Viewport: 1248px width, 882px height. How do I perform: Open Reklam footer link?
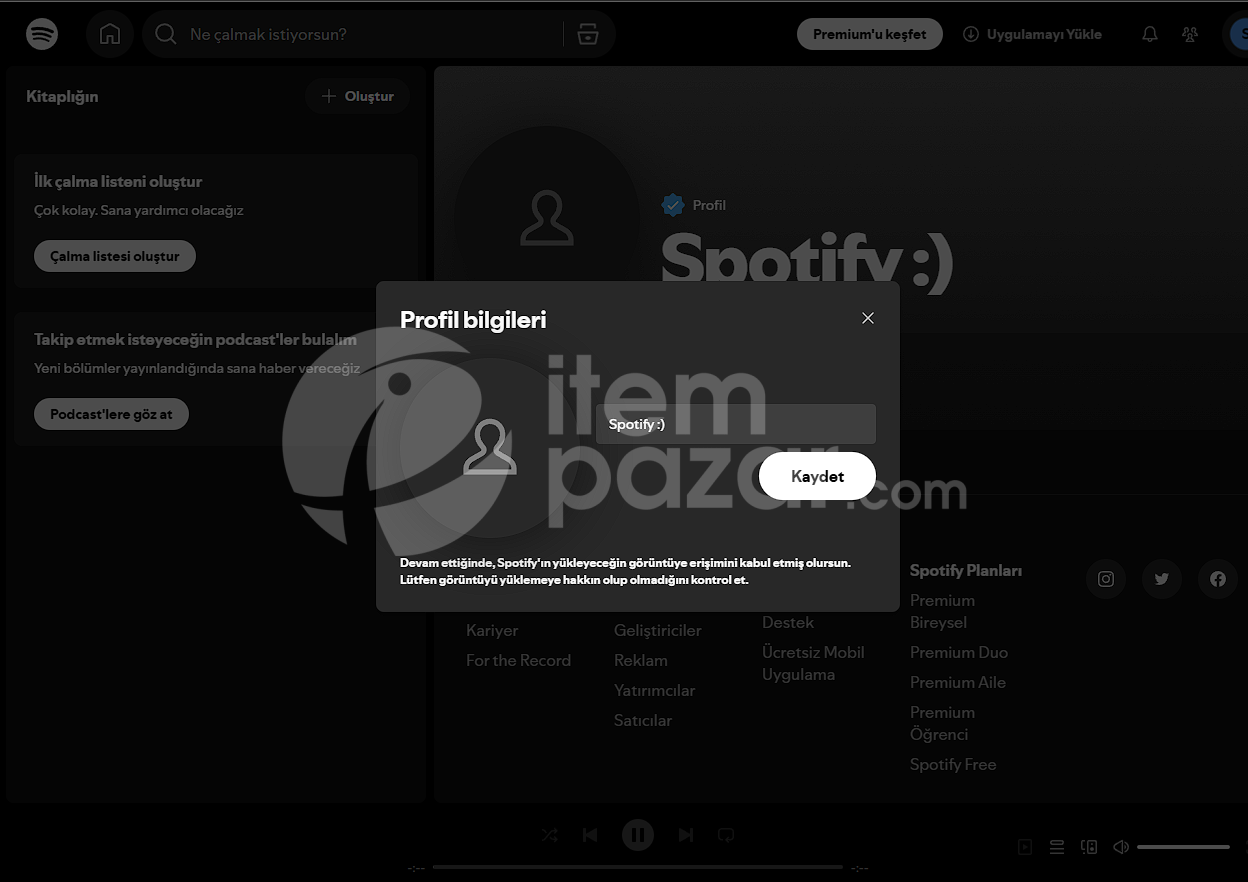point(641,660)
